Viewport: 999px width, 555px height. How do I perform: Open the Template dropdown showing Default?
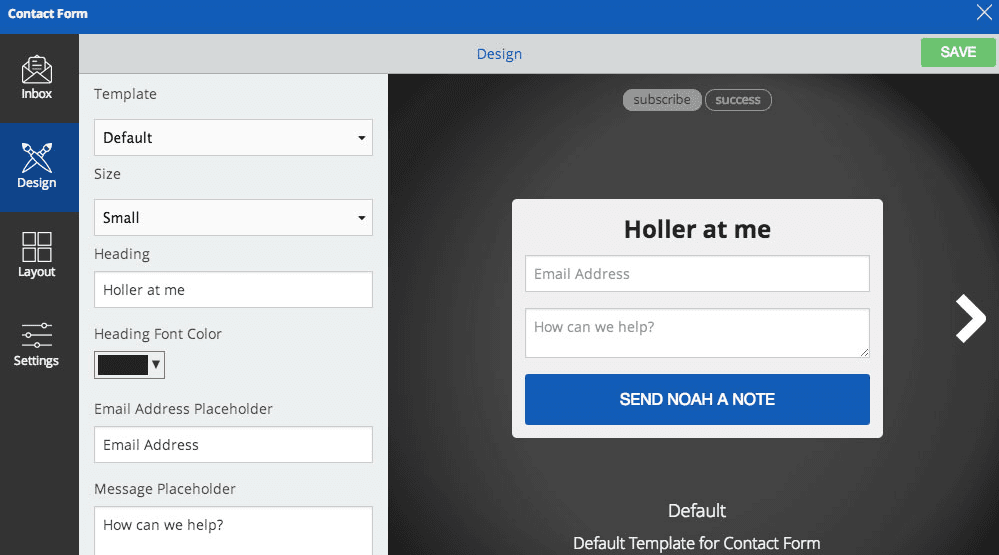233,138
